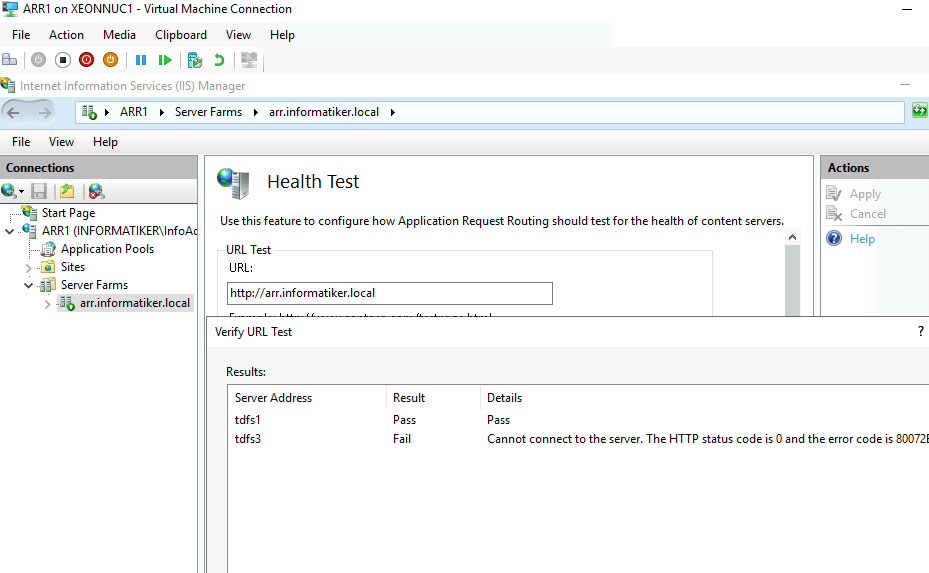Click the green refresh icon near address bar
This screenshot has width=929, height=573.
click(x=920, y=110)
